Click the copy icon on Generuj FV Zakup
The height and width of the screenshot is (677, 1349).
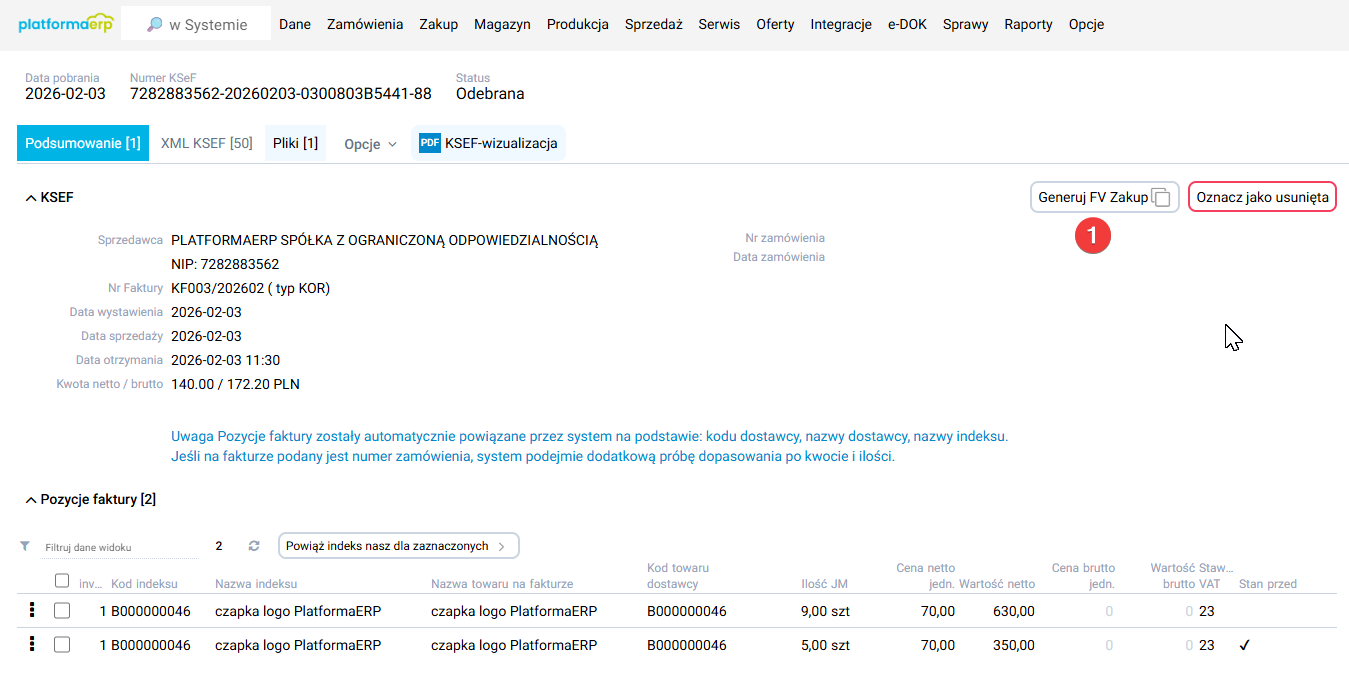[1161, 198]
